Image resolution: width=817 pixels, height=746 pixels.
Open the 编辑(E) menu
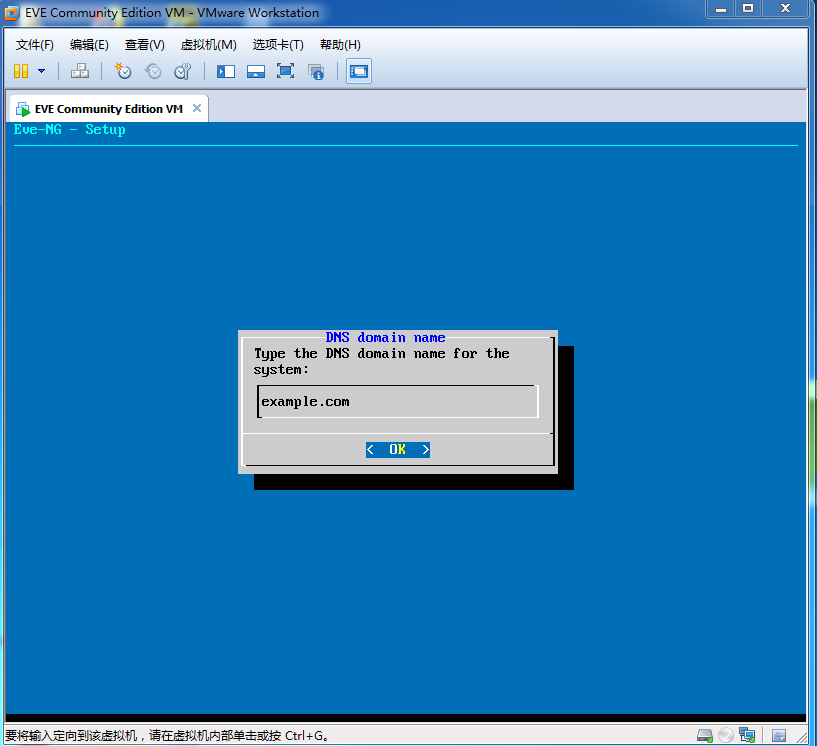tap(89, 45)
